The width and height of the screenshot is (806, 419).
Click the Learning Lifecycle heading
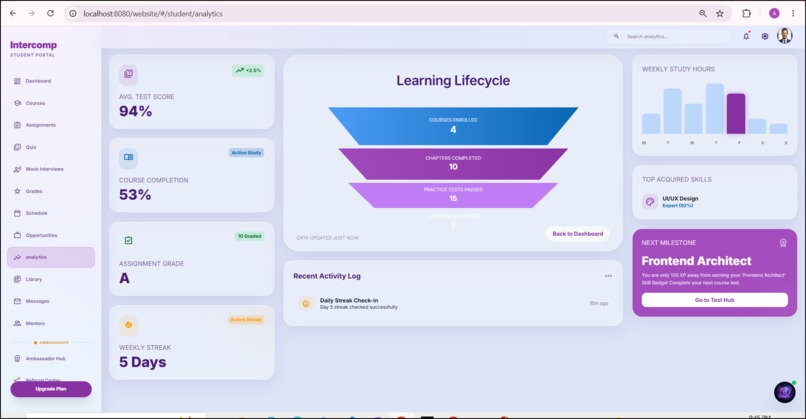453,81
